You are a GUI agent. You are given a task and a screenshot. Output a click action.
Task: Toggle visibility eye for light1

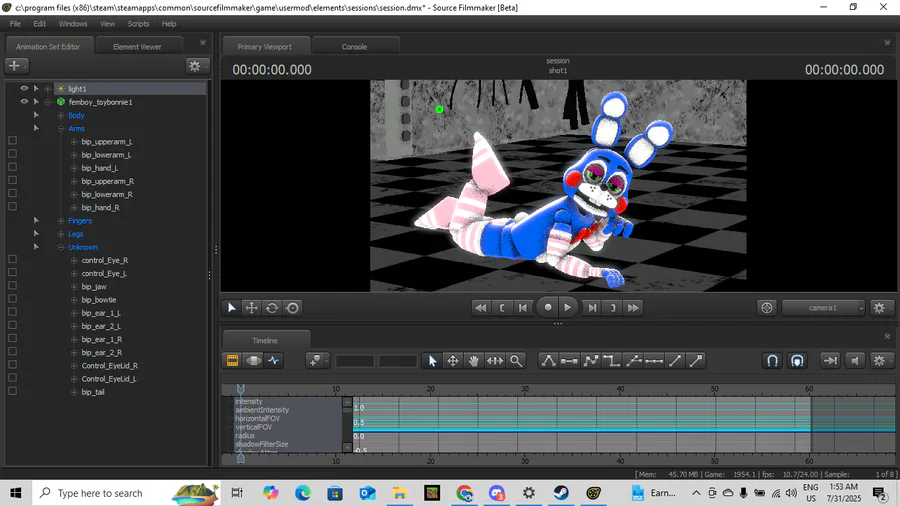click(x=24, y=88)
